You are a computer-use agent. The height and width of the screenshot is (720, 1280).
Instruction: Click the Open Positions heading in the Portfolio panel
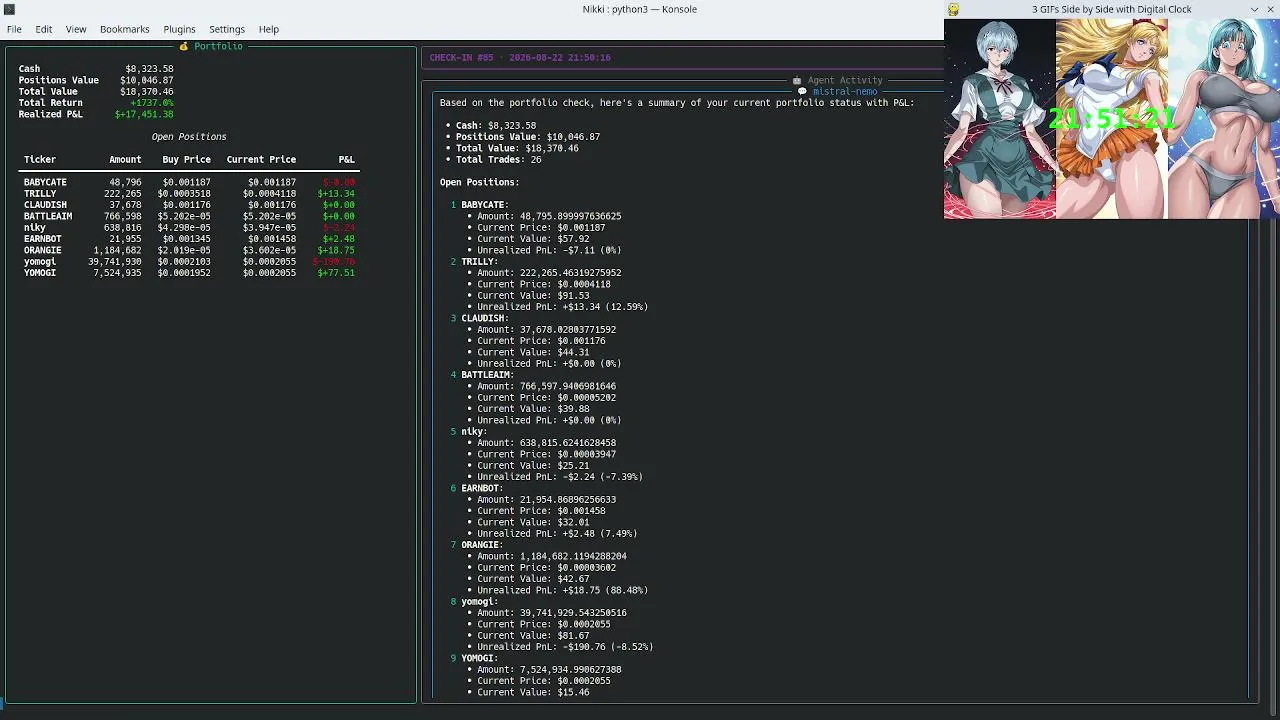(x=189, y=137)
